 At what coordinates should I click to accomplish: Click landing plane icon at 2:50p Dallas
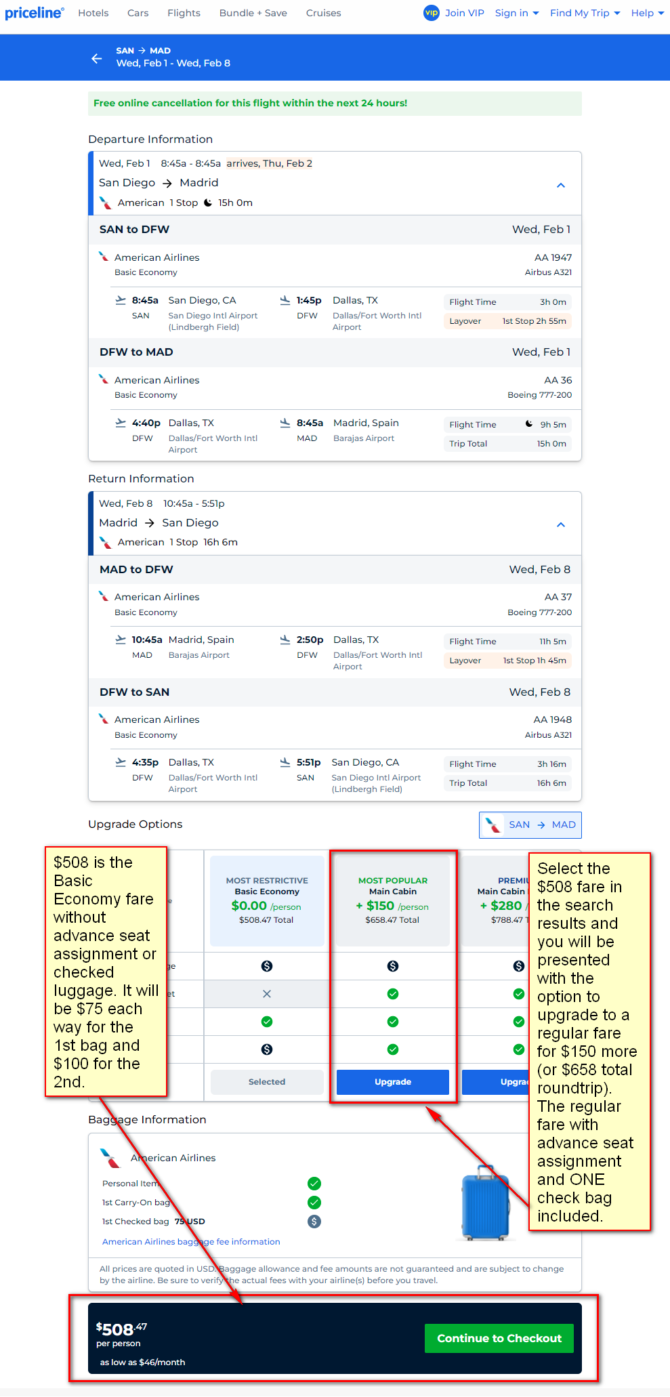(285, 640)
